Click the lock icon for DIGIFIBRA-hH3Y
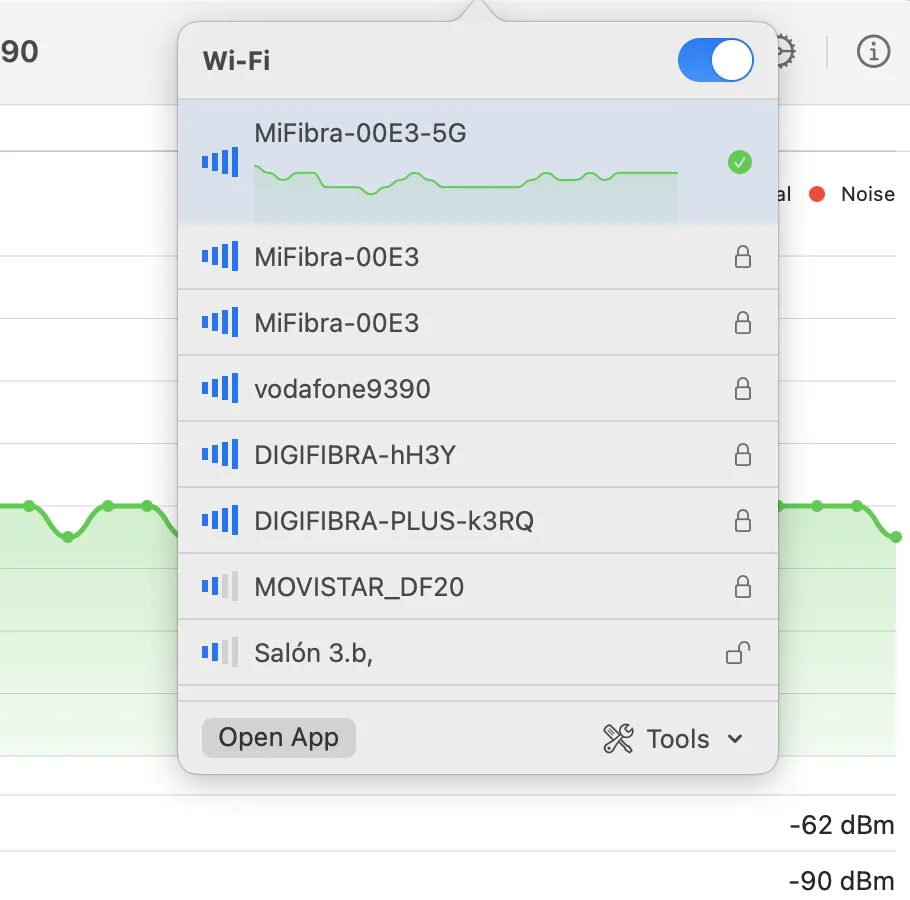The height and width of the screenshot is (900, 910). click(742, 455)
